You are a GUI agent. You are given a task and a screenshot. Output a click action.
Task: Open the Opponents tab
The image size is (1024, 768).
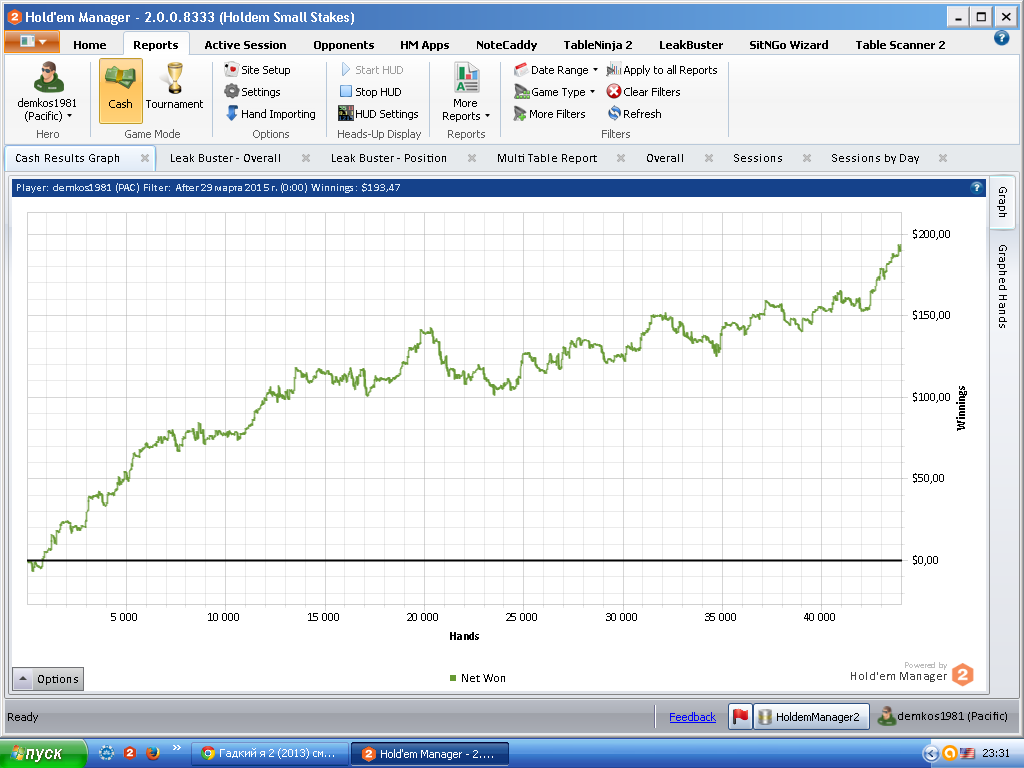344,45
